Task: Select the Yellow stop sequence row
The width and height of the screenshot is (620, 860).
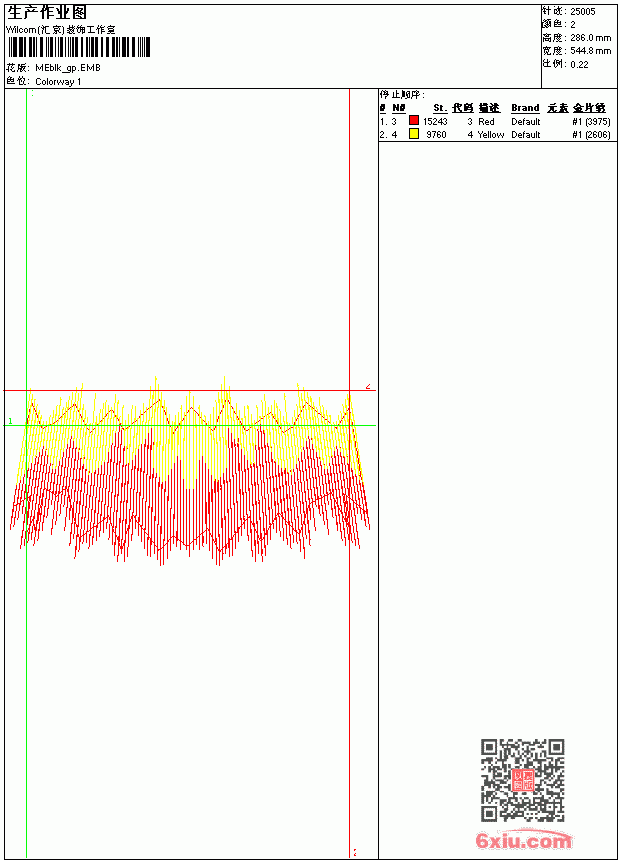Action: tap(495, 134)
